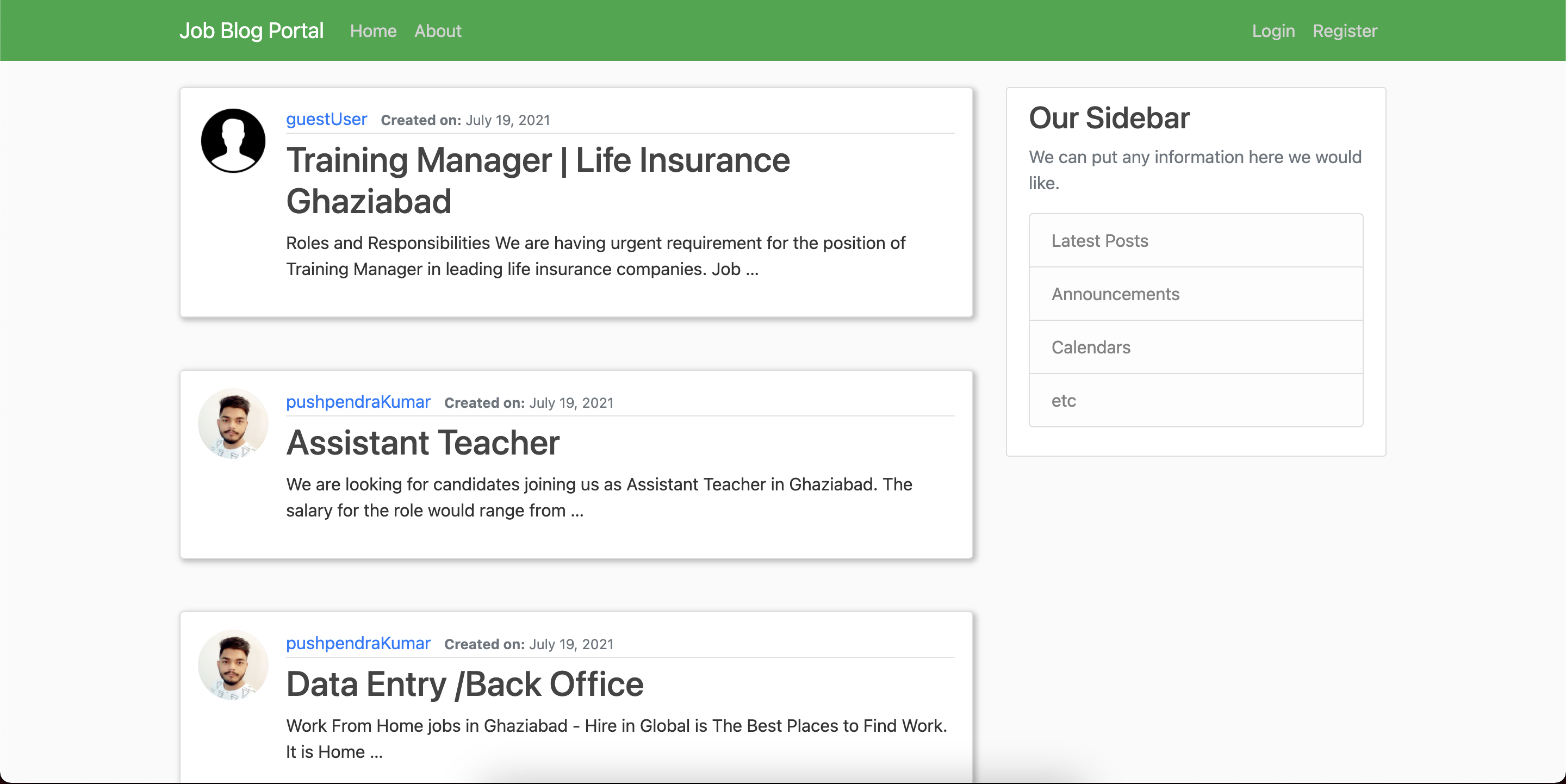Open pushpendraKumar's profile from Assistant Teacher post

point(358,402)
